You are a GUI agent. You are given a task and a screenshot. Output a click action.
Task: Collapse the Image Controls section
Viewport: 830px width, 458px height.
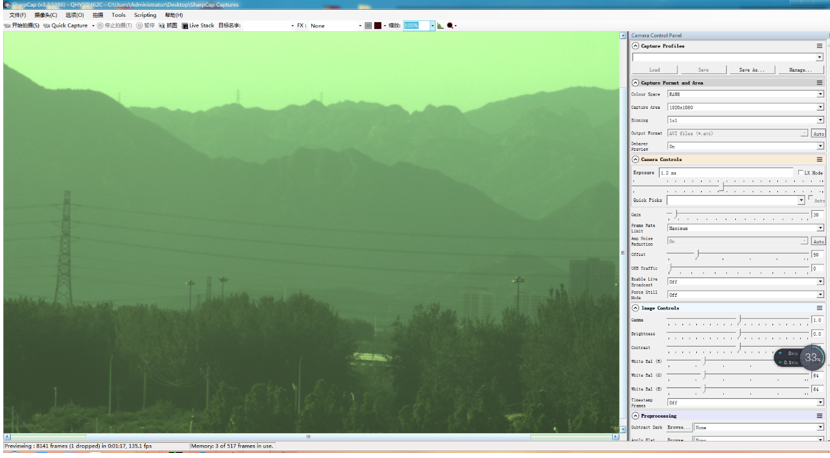636,308
